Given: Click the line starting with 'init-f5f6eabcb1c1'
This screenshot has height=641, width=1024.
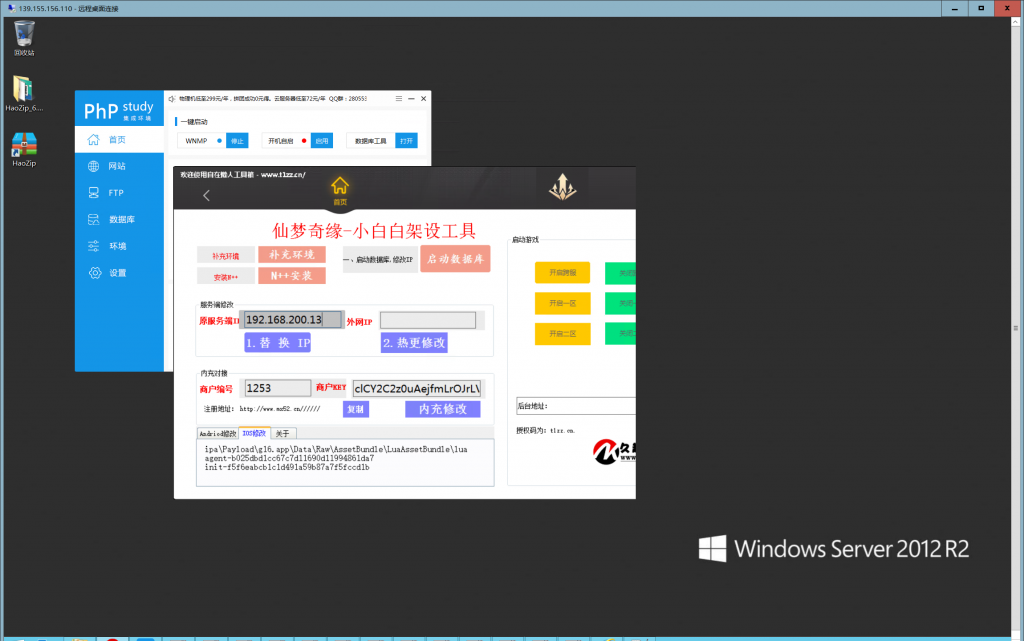Looking at the screenshot, I should 287,467.
